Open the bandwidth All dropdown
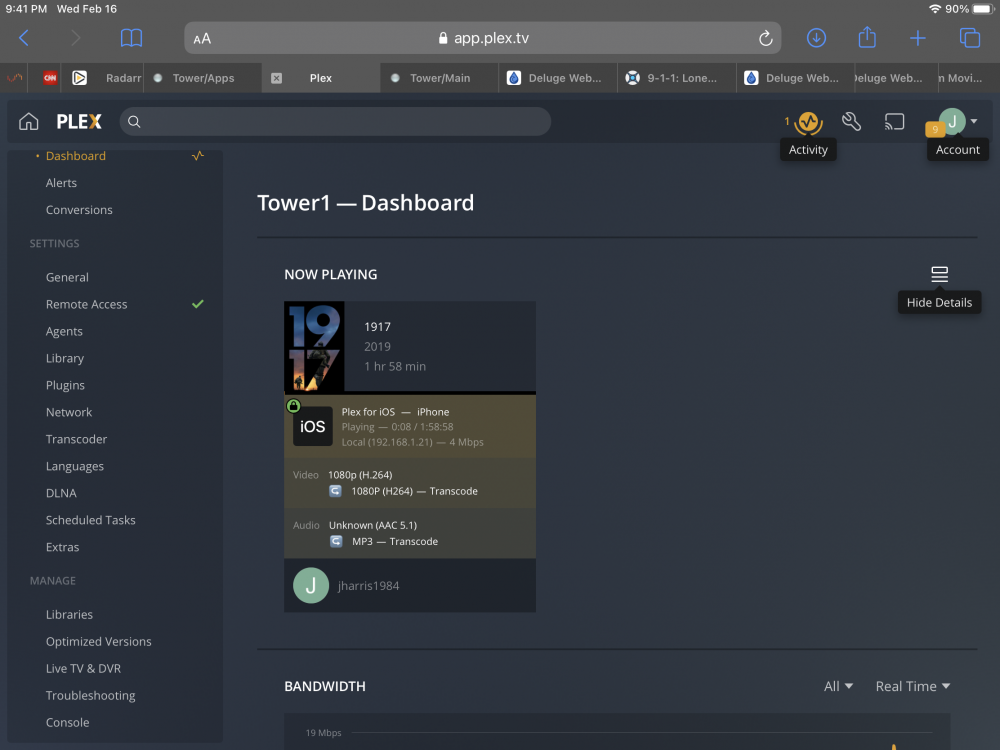 coord(838,686)
